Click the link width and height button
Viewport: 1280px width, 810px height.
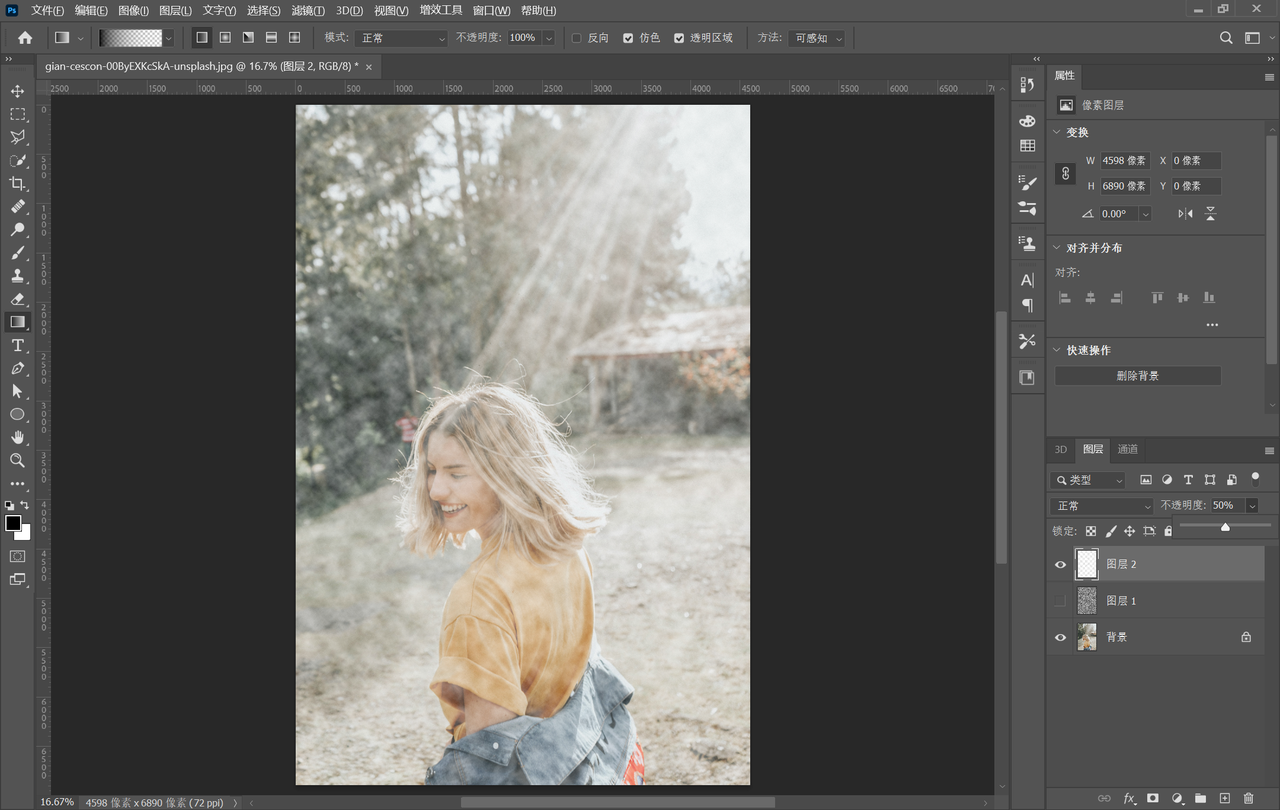point(1066,173)
